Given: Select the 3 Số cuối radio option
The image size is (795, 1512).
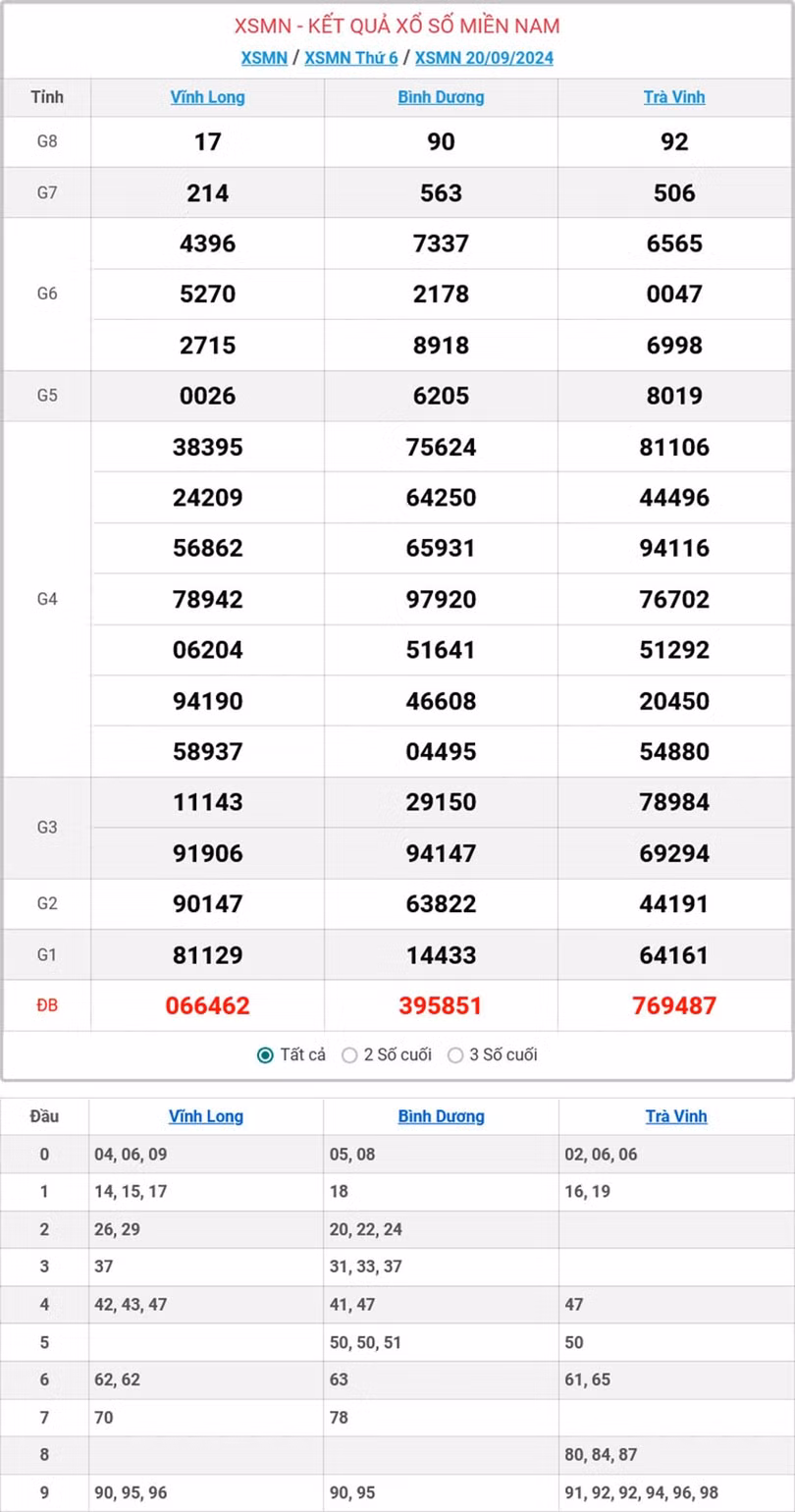Looking at the screenshot, I should click(455, 1055).
